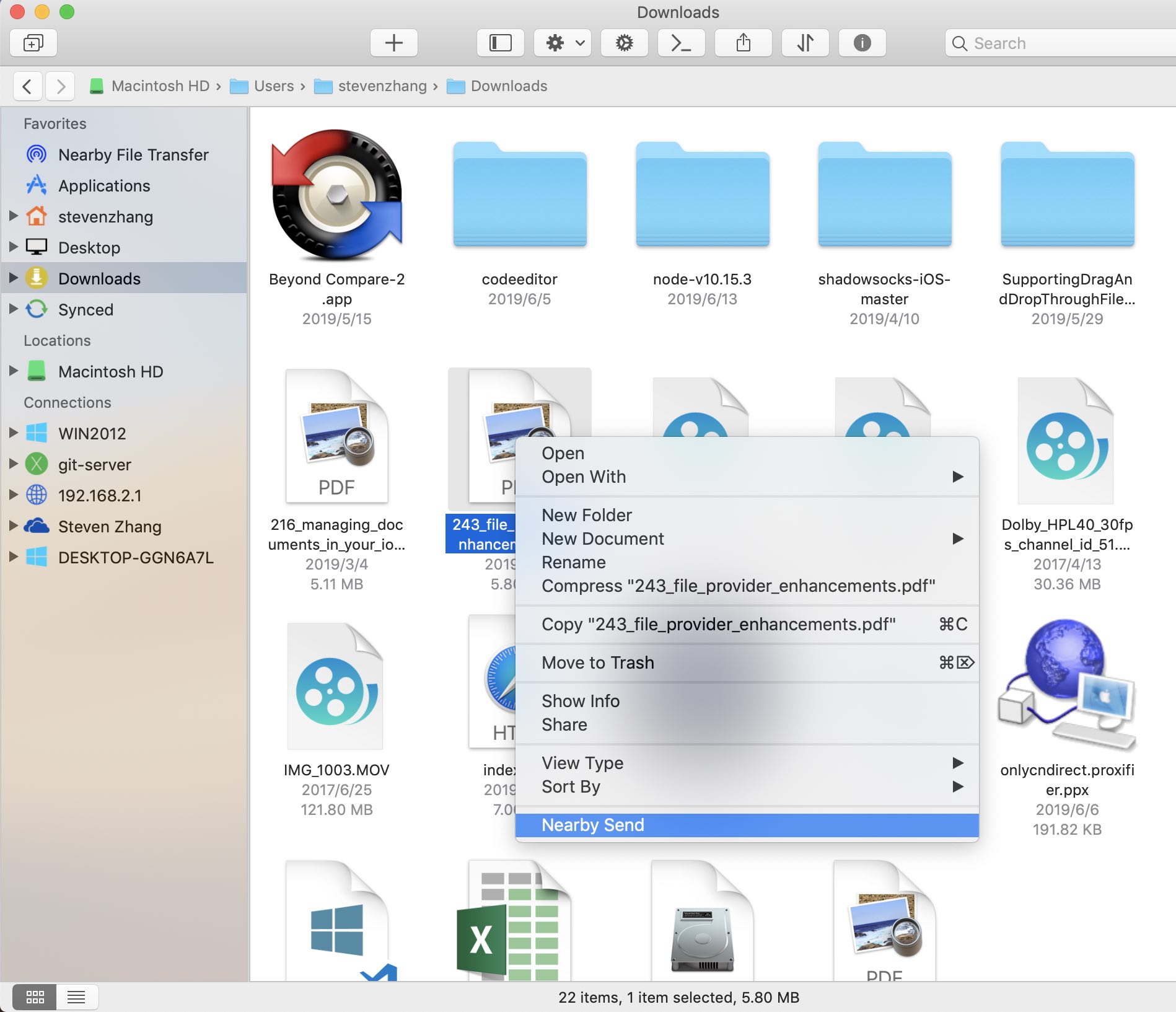Open View Type submenu
The height and width of the screenshot is (1012, 1176).
[x=747, y=763]
